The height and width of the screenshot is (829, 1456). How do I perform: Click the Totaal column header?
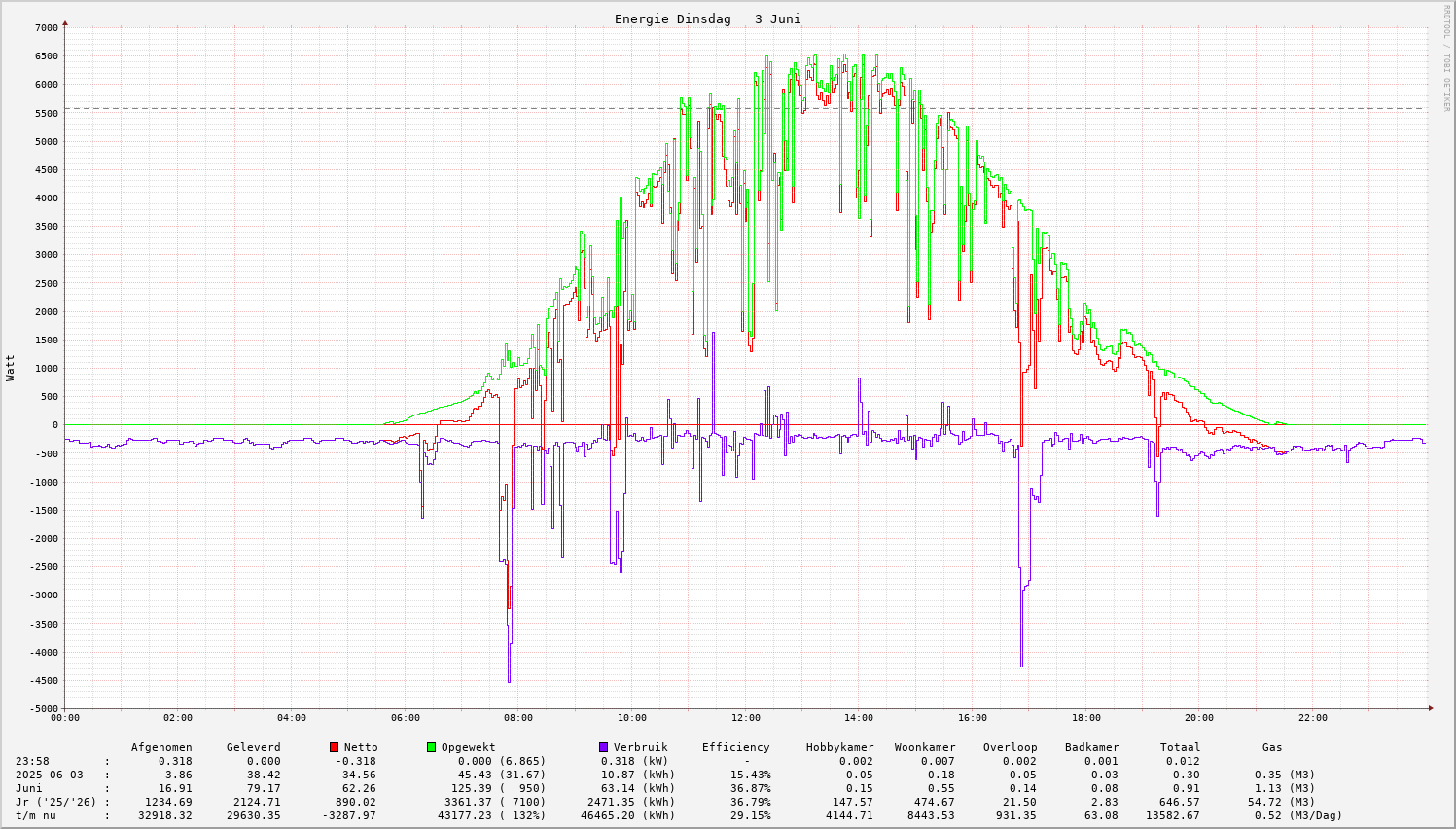point(1180,747)
